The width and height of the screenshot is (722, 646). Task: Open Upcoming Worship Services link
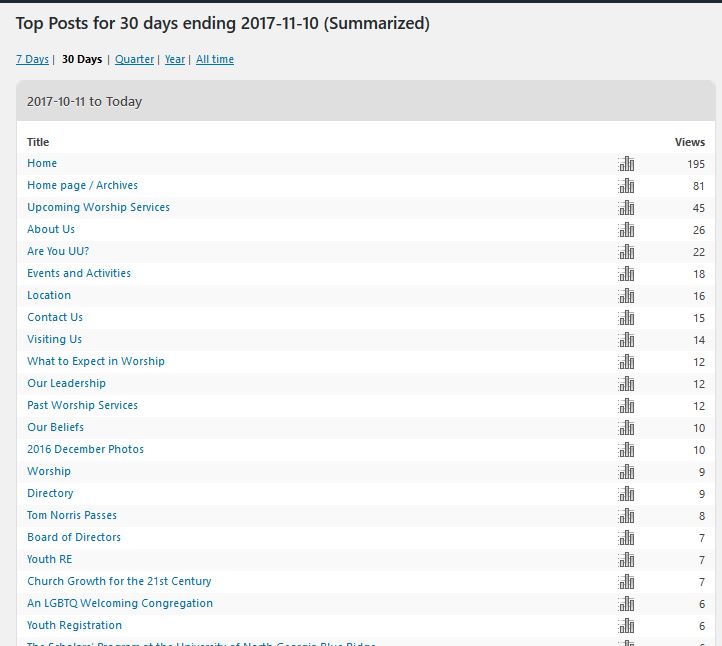point(99,207)
